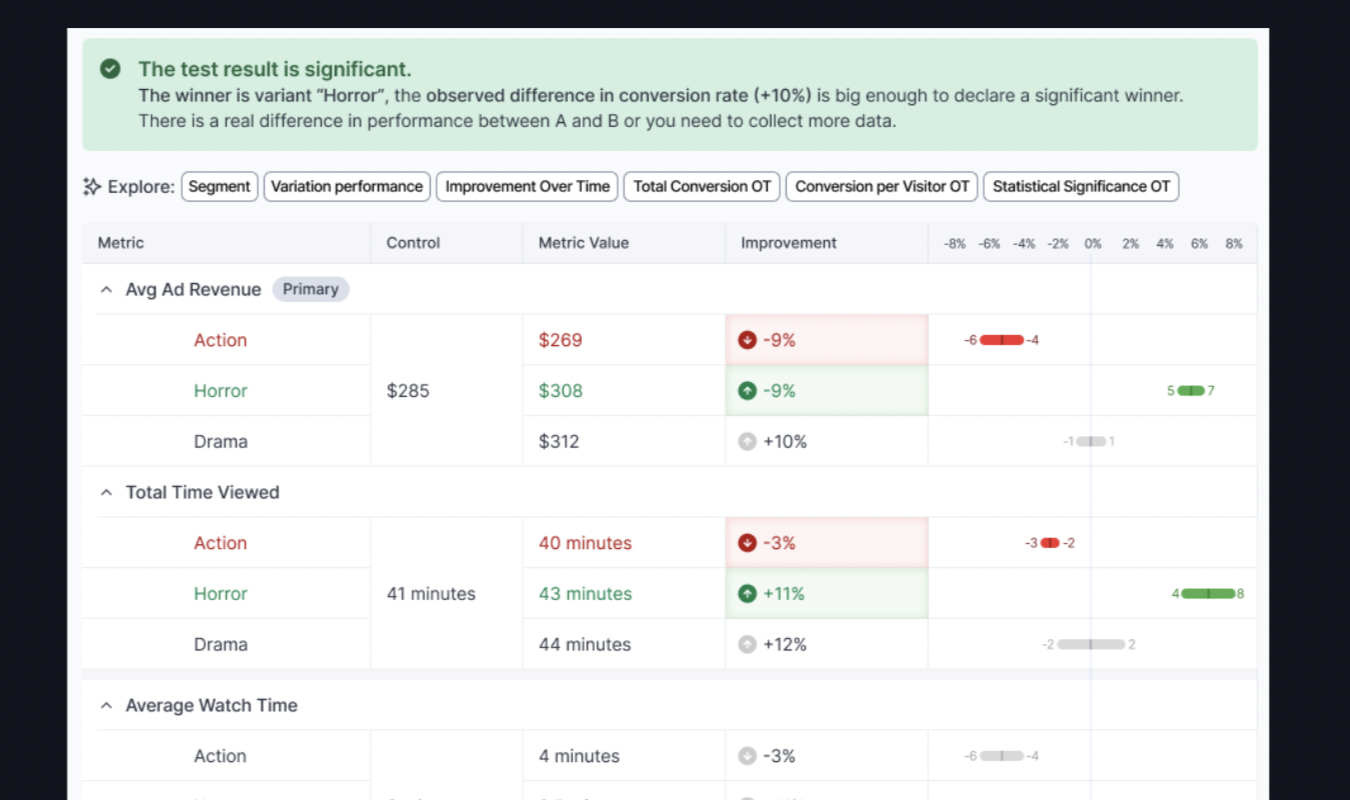Click the gray arrow beside Drama +12%

click(747, 644)
